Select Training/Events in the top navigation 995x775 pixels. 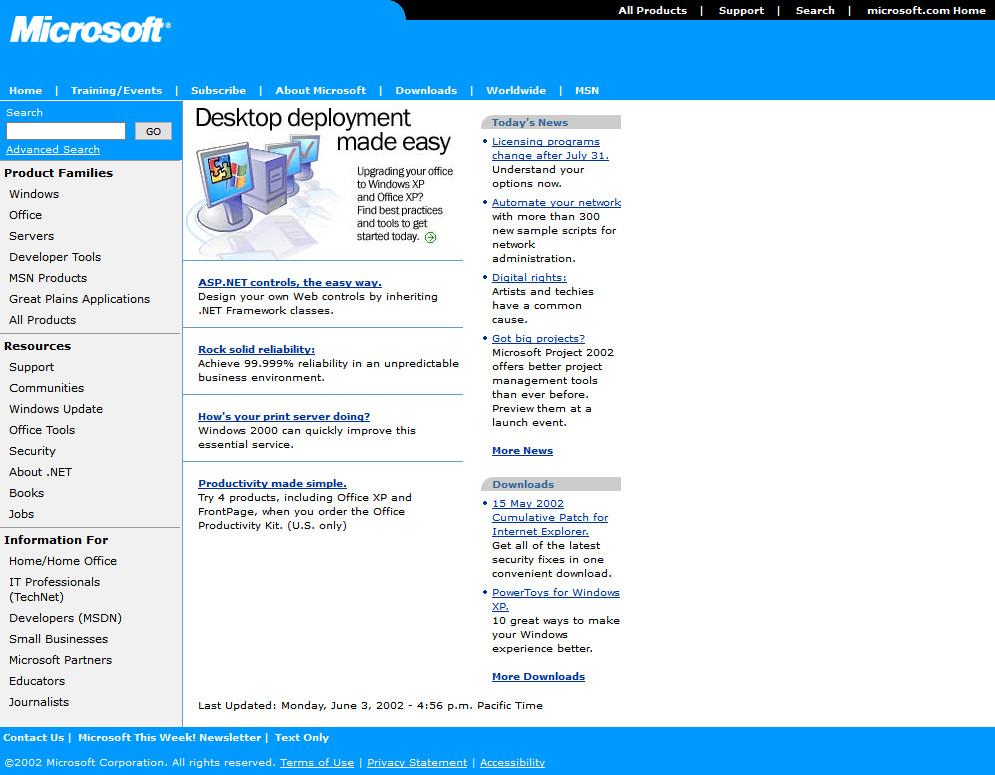coord(116,90)
